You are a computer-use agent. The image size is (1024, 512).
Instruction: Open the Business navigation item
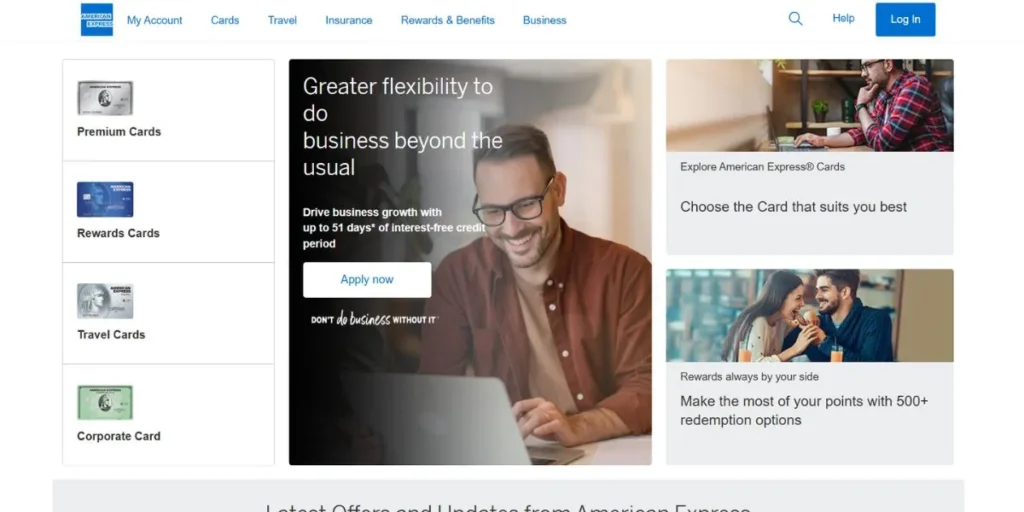point(545,20)
